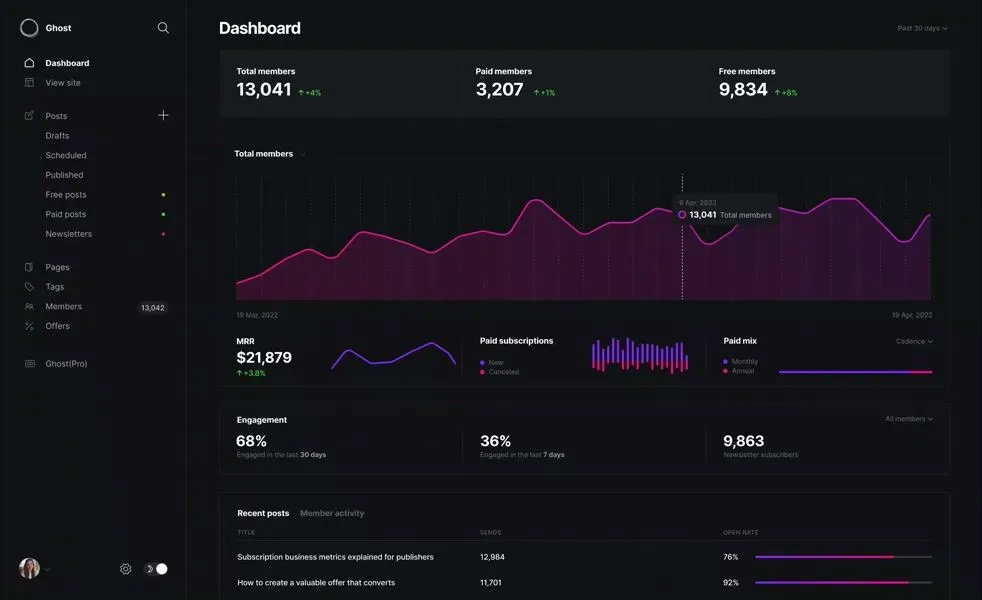The width and height of the screenshot is (982, 600).
Task: Open the settings gear icon
Action: (126, 569)
